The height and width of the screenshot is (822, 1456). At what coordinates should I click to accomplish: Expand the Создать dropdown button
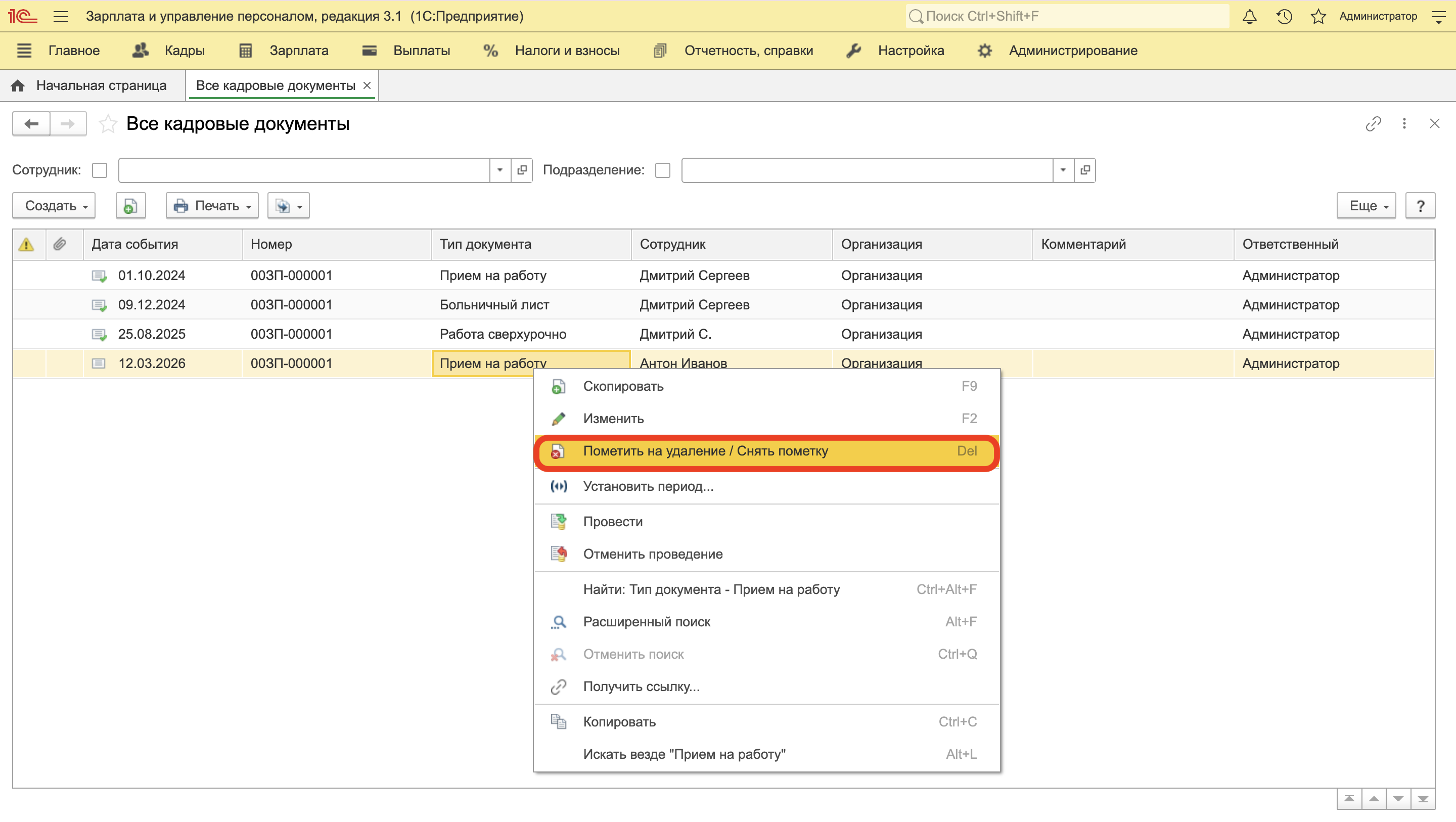tap(54, 206)
